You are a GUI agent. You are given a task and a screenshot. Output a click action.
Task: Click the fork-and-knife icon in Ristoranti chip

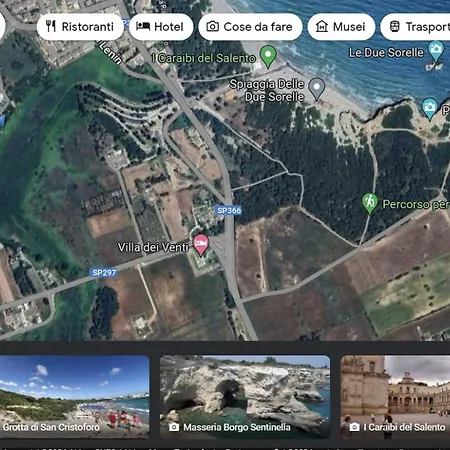[x=51, y=26]
